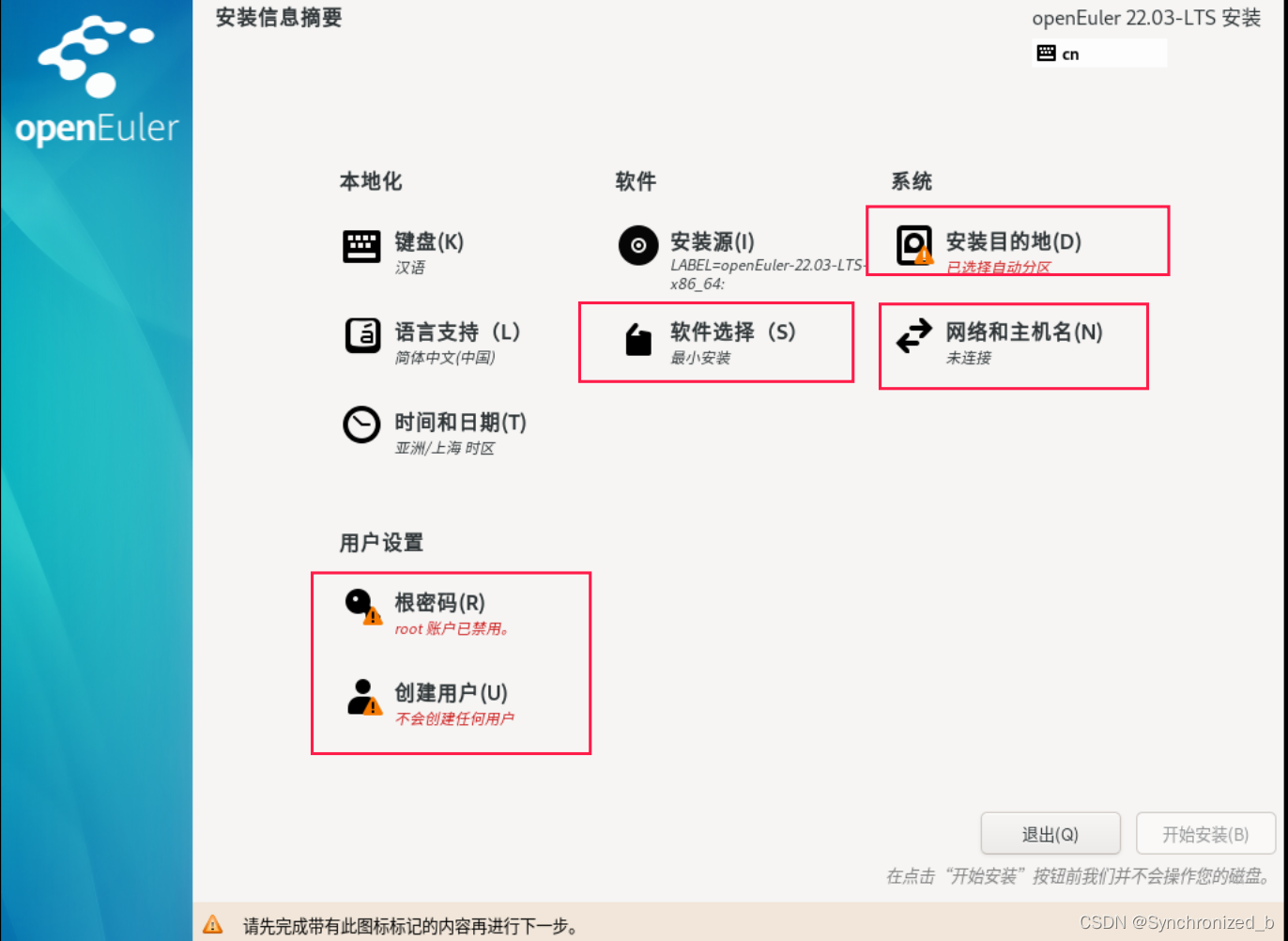Viewport: 1288px width, 941px height.
Task: Open keyboard settings icon
Action: [x=361, y=246]
